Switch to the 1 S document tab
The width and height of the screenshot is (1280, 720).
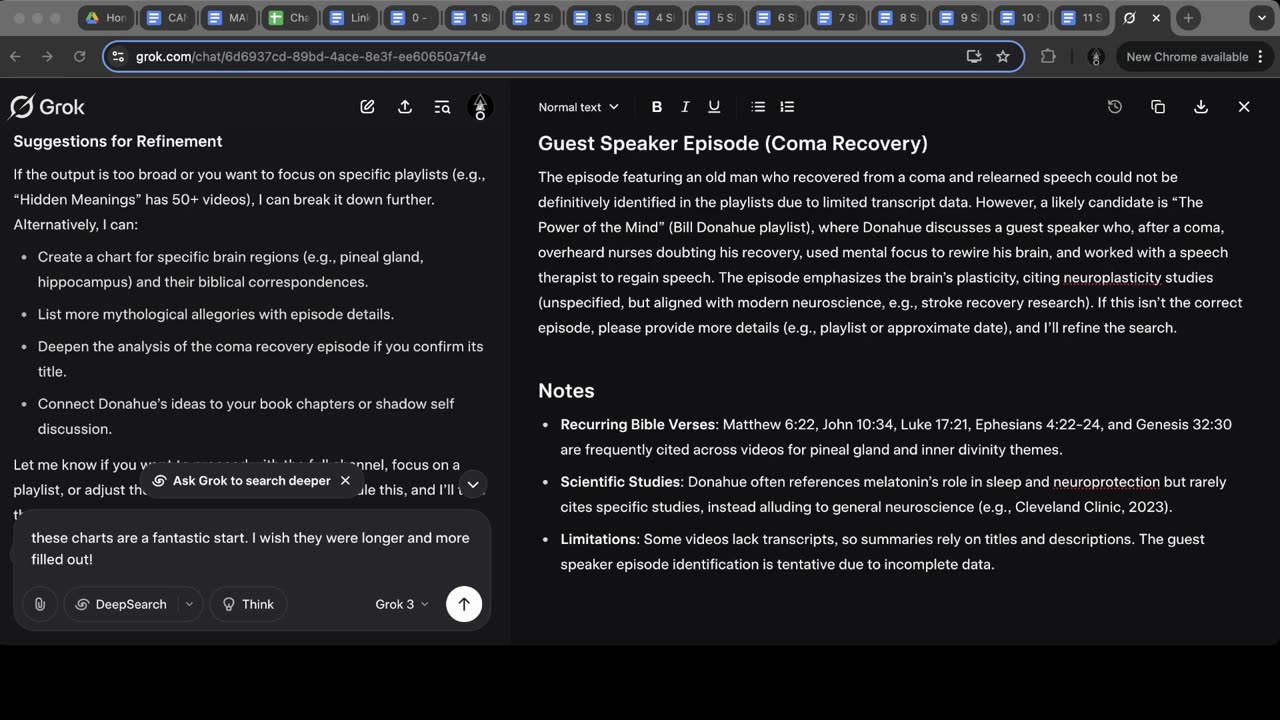pos(471,18)
